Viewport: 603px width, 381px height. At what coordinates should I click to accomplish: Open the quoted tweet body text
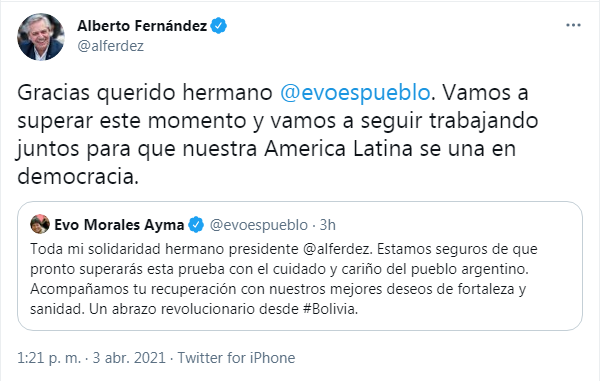coord(284,279)
